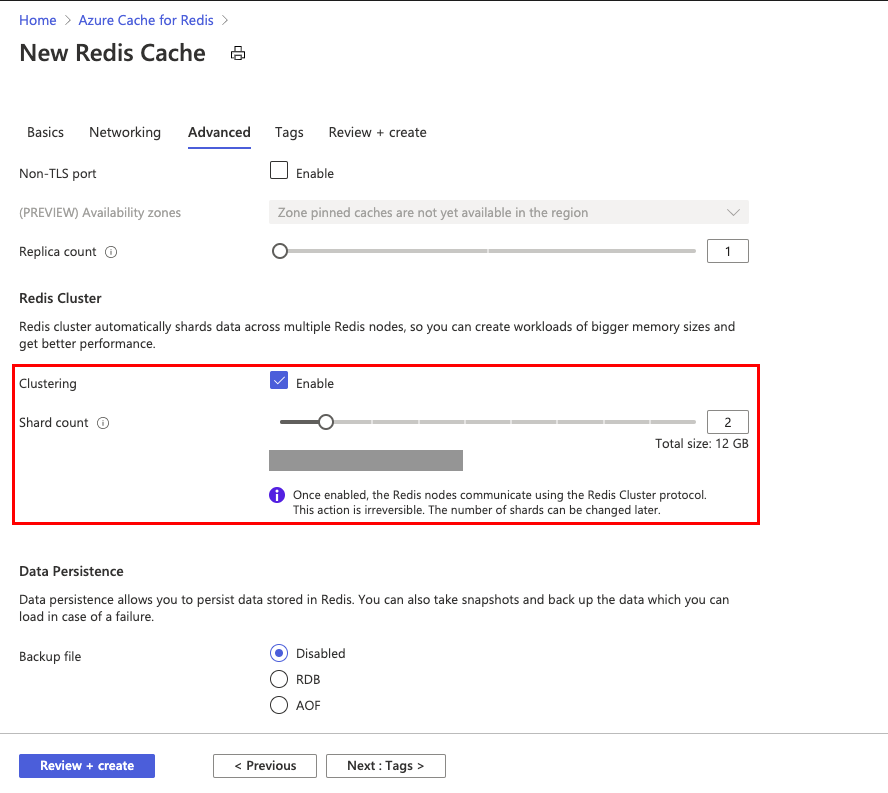Choose the Disabled backup file option
Viewport: 888px width, 793px height.
[278, 653]
